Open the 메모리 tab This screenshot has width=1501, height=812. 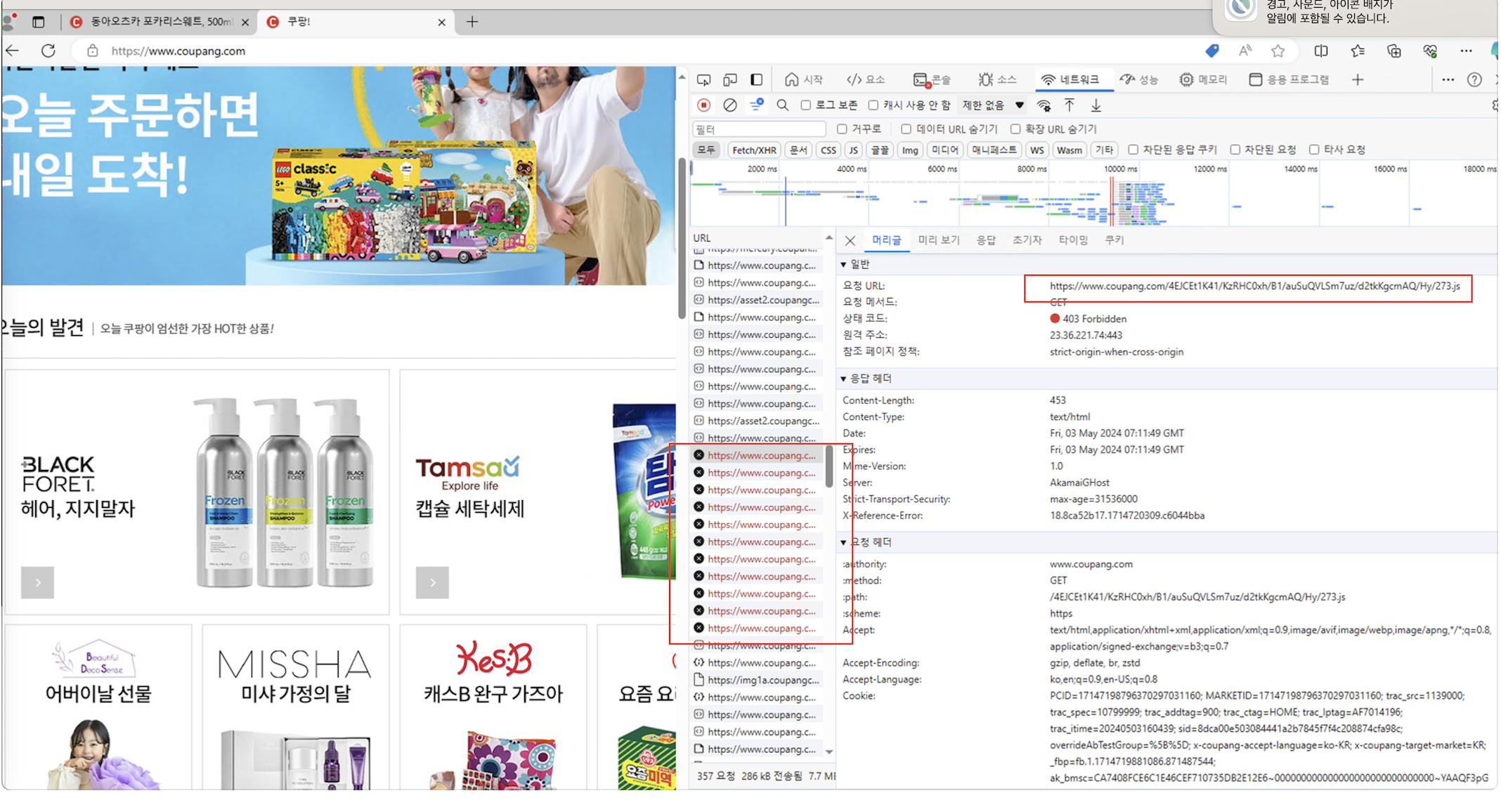pos(1203,80)
